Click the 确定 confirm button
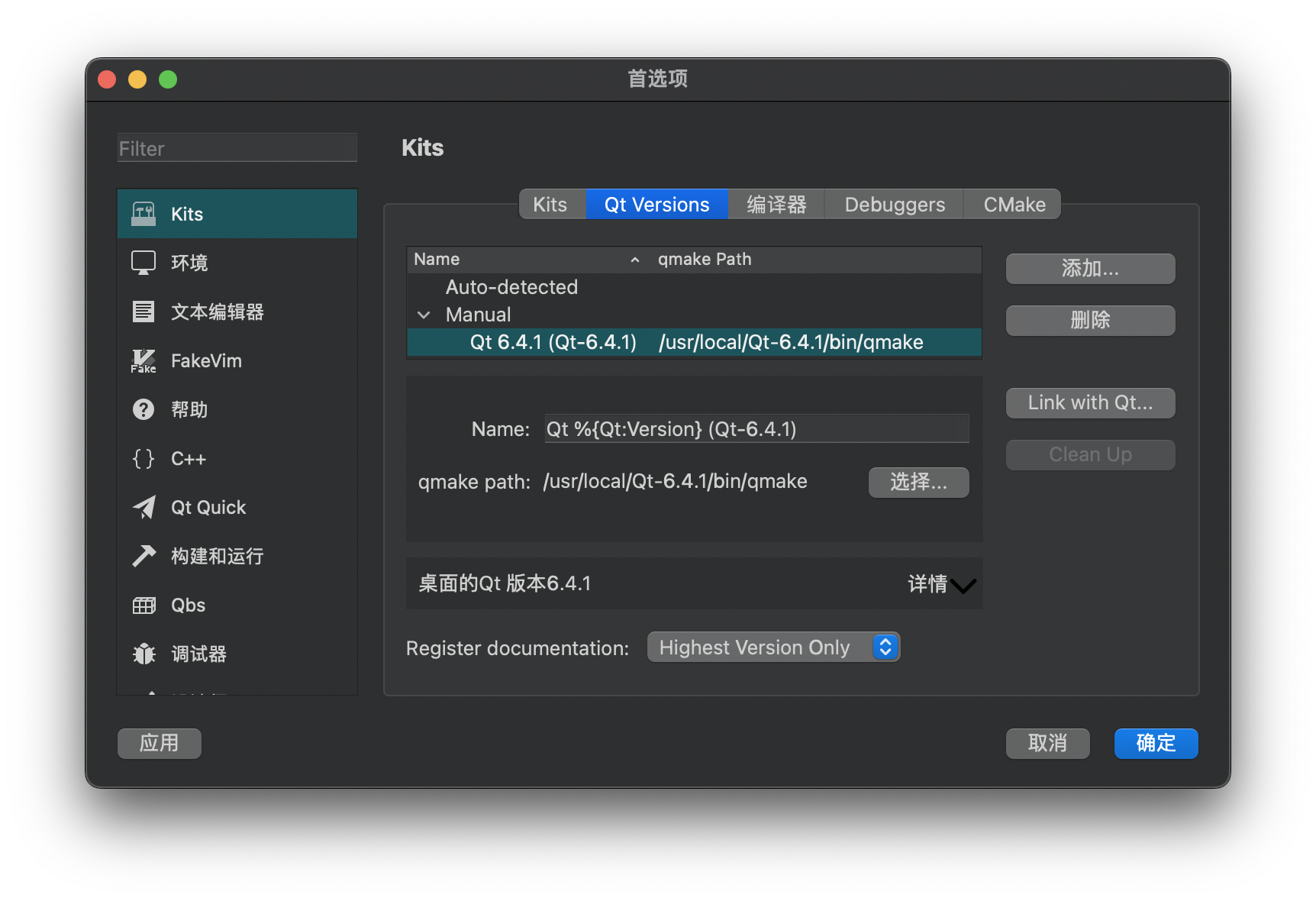 pyautogui.click(x=1156, y=744)
